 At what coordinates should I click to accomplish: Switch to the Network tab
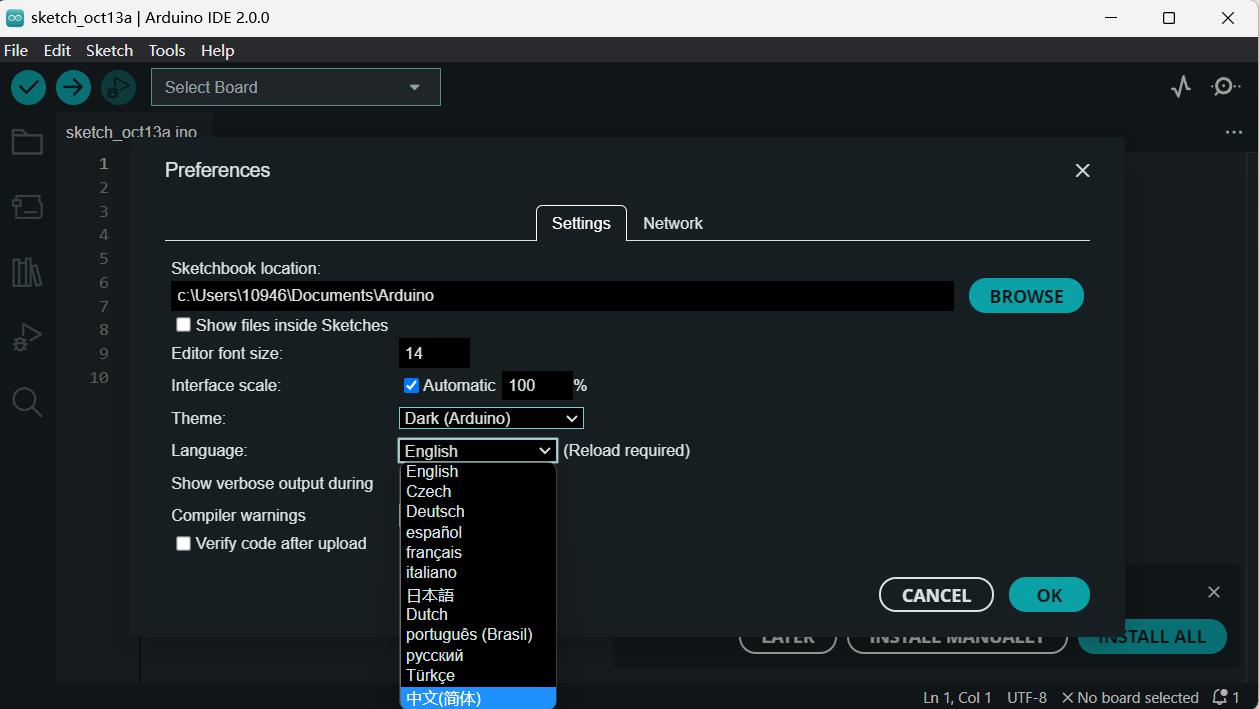[x=673, y=223]
